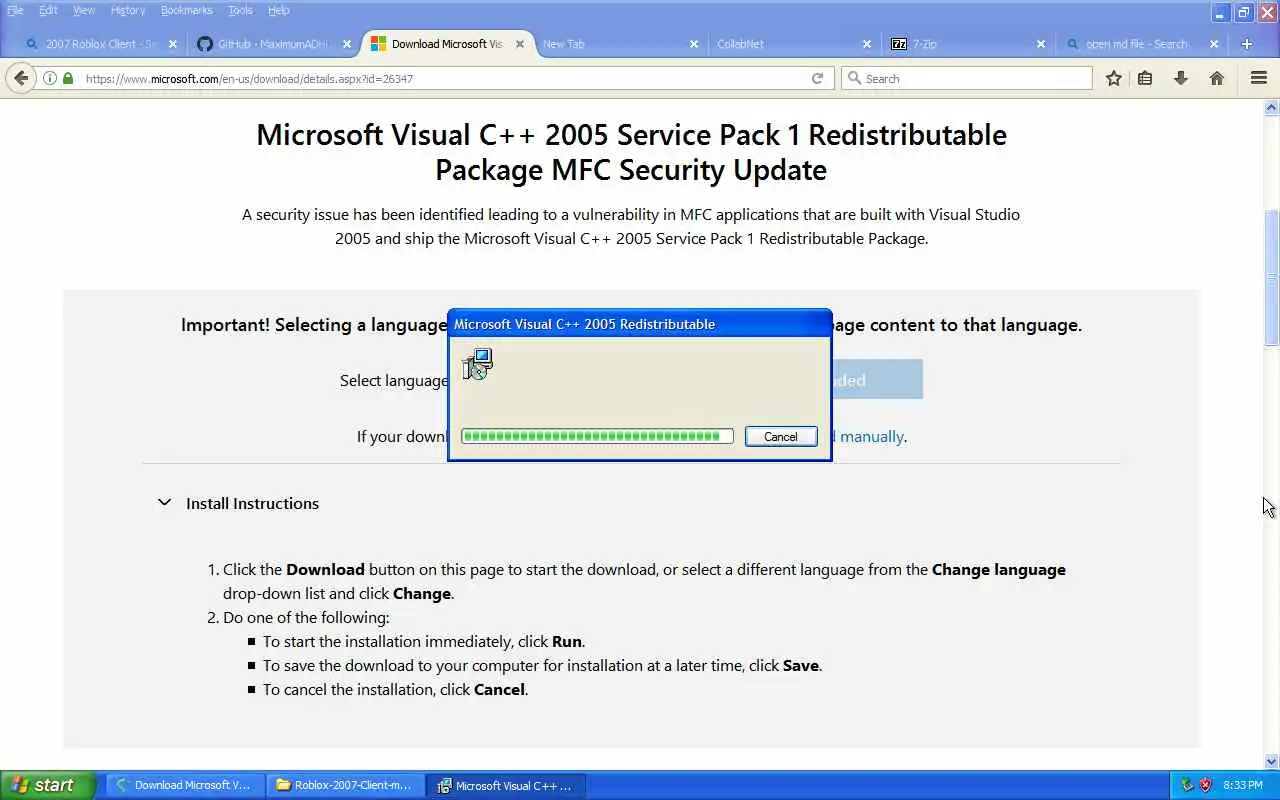Close the open md file search tab

click(x=1214, y=44)
